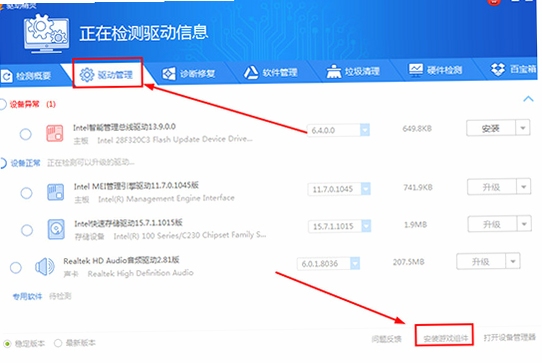
Task: Click the 百宝箱 box icon
Action: [498, 69]
